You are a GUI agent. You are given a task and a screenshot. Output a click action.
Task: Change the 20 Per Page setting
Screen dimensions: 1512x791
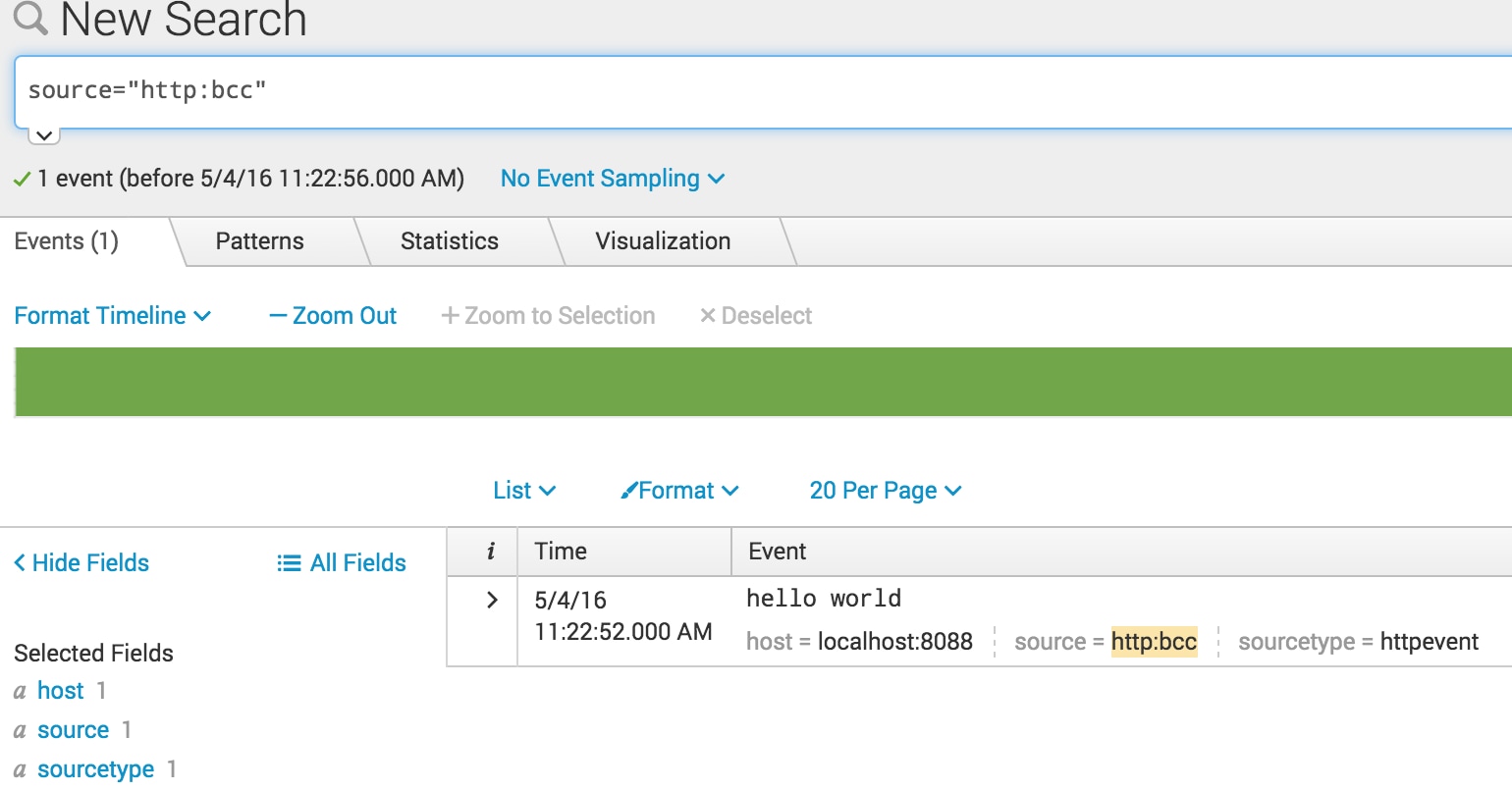[x=885, y=491]
